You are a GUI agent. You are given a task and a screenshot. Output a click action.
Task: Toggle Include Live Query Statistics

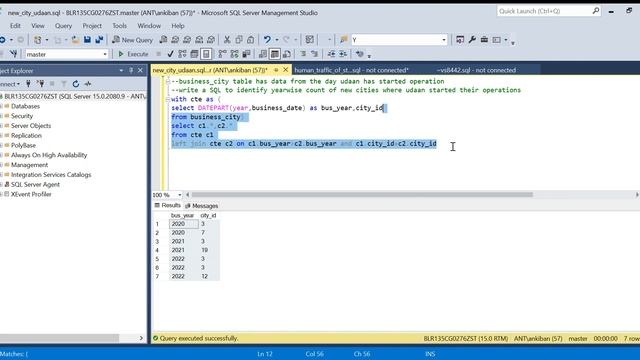point(235,54)
